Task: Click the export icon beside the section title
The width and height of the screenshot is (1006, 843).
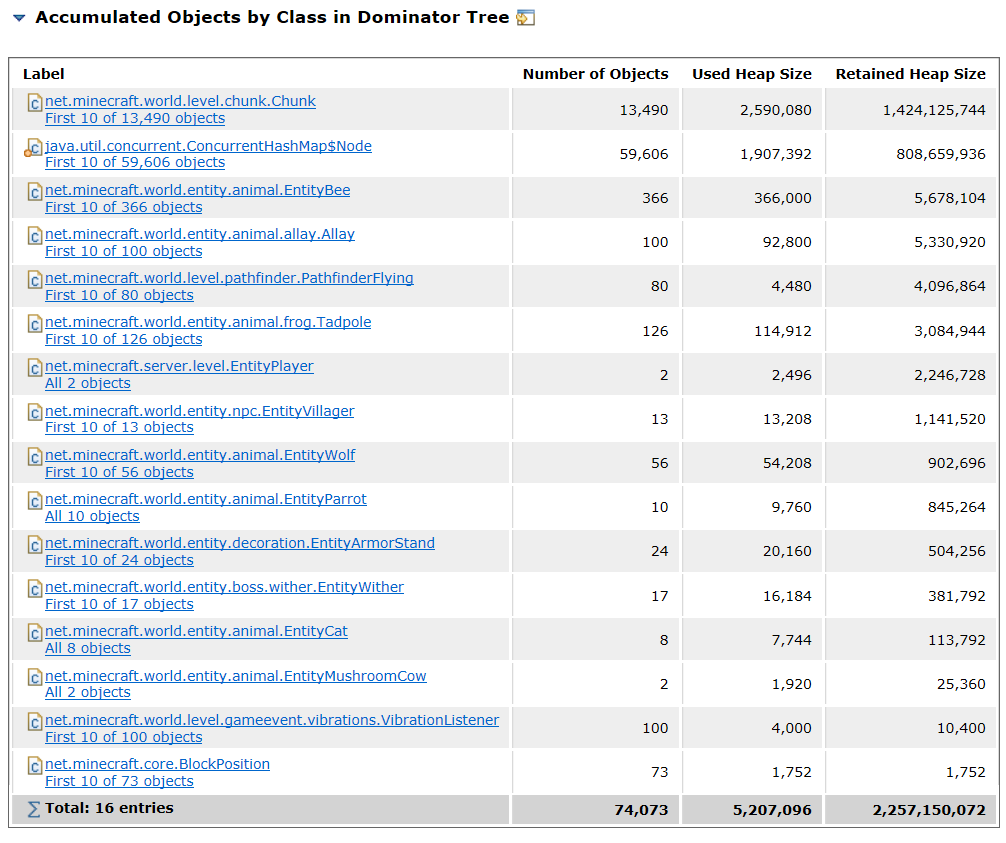Action: coord(525,17)
